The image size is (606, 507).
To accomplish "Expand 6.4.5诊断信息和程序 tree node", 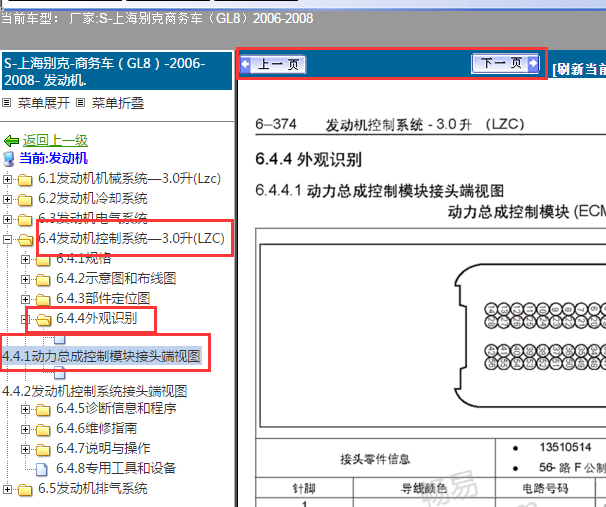I will (26, 409).
